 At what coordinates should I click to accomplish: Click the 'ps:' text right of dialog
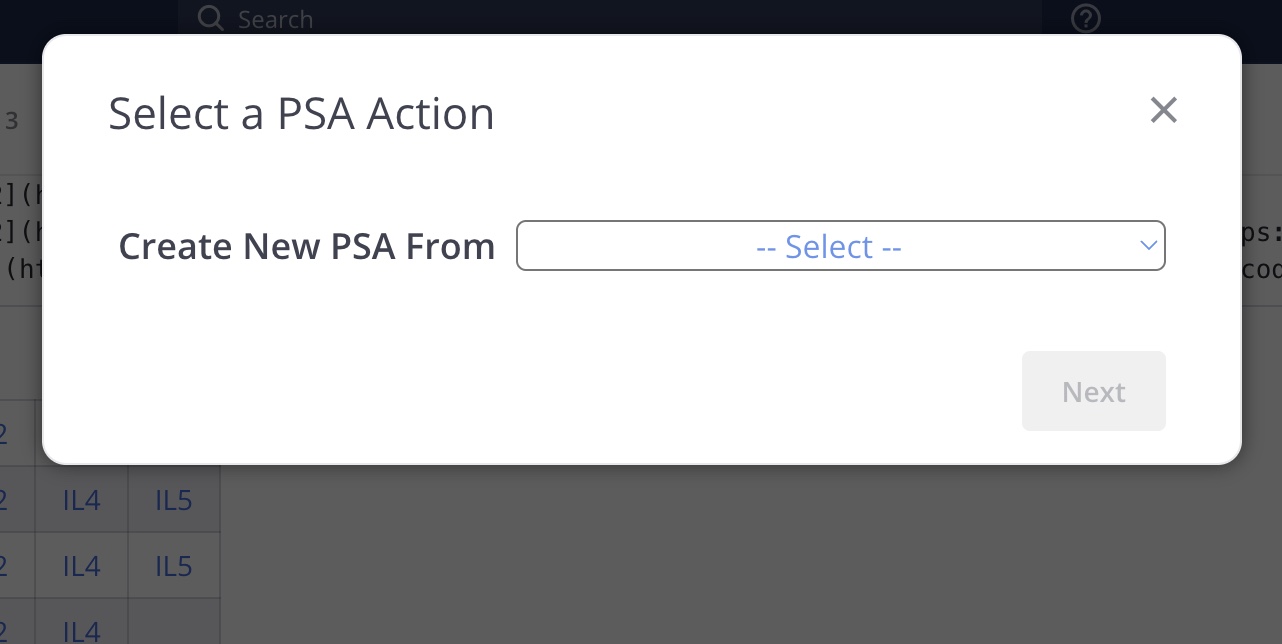(1260, 234)
